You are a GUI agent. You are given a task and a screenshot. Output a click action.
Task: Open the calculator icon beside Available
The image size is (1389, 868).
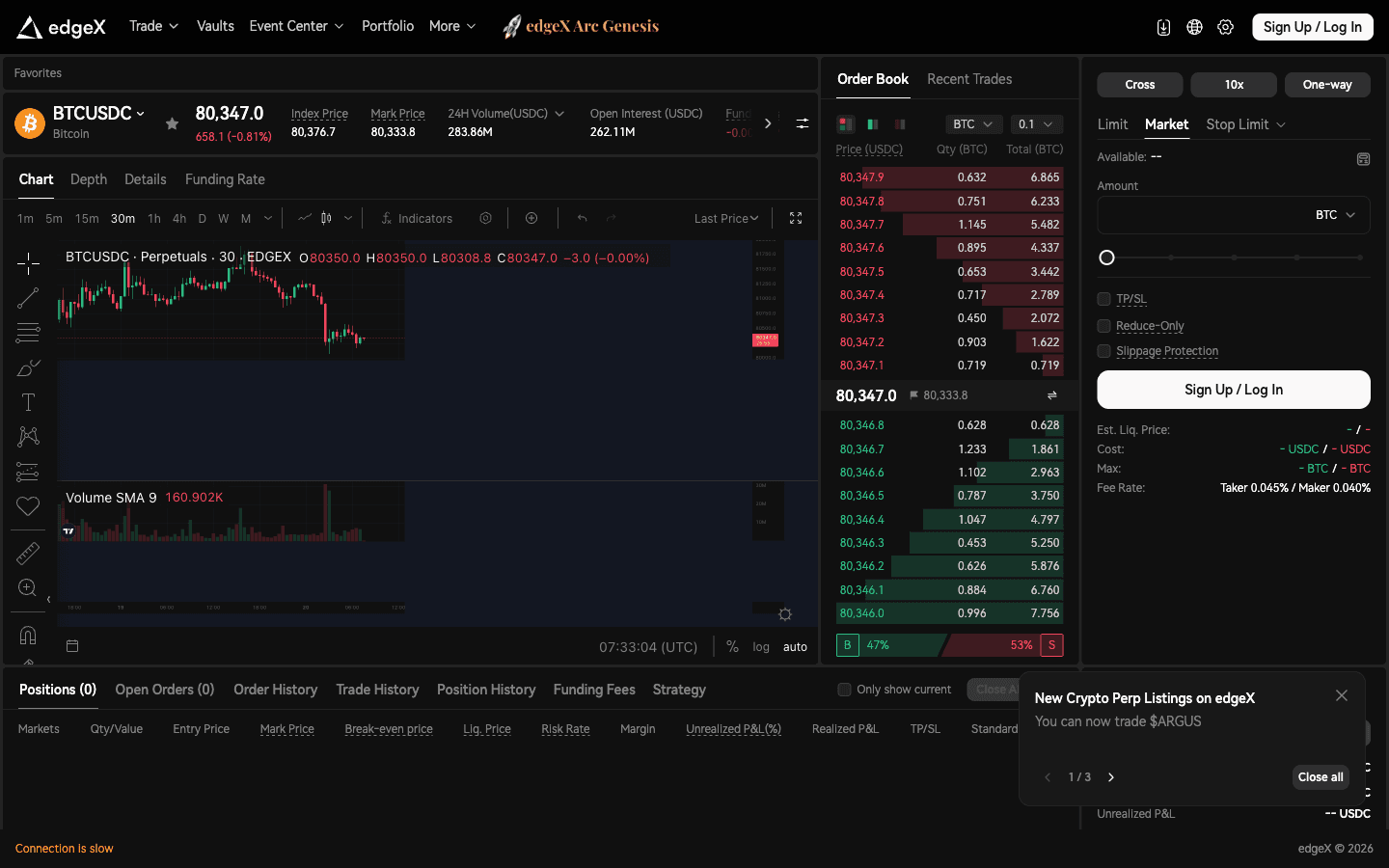(x=1363, y=159)
